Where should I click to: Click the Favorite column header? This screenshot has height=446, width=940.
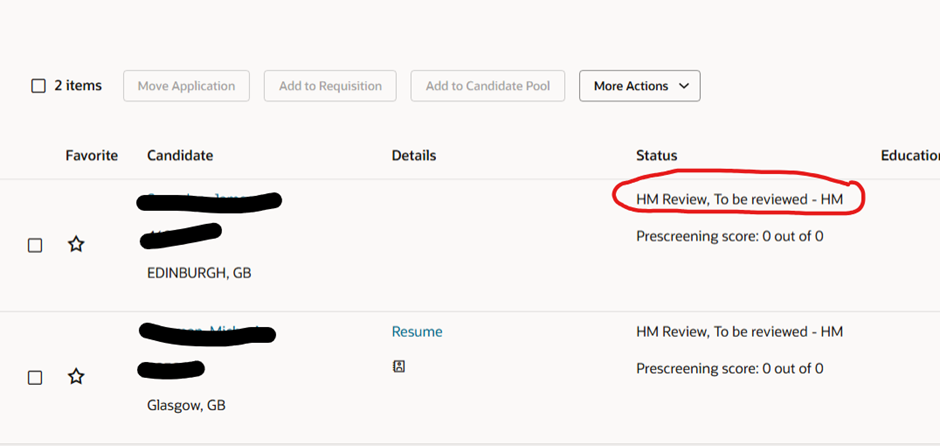[x=92, y=156]
